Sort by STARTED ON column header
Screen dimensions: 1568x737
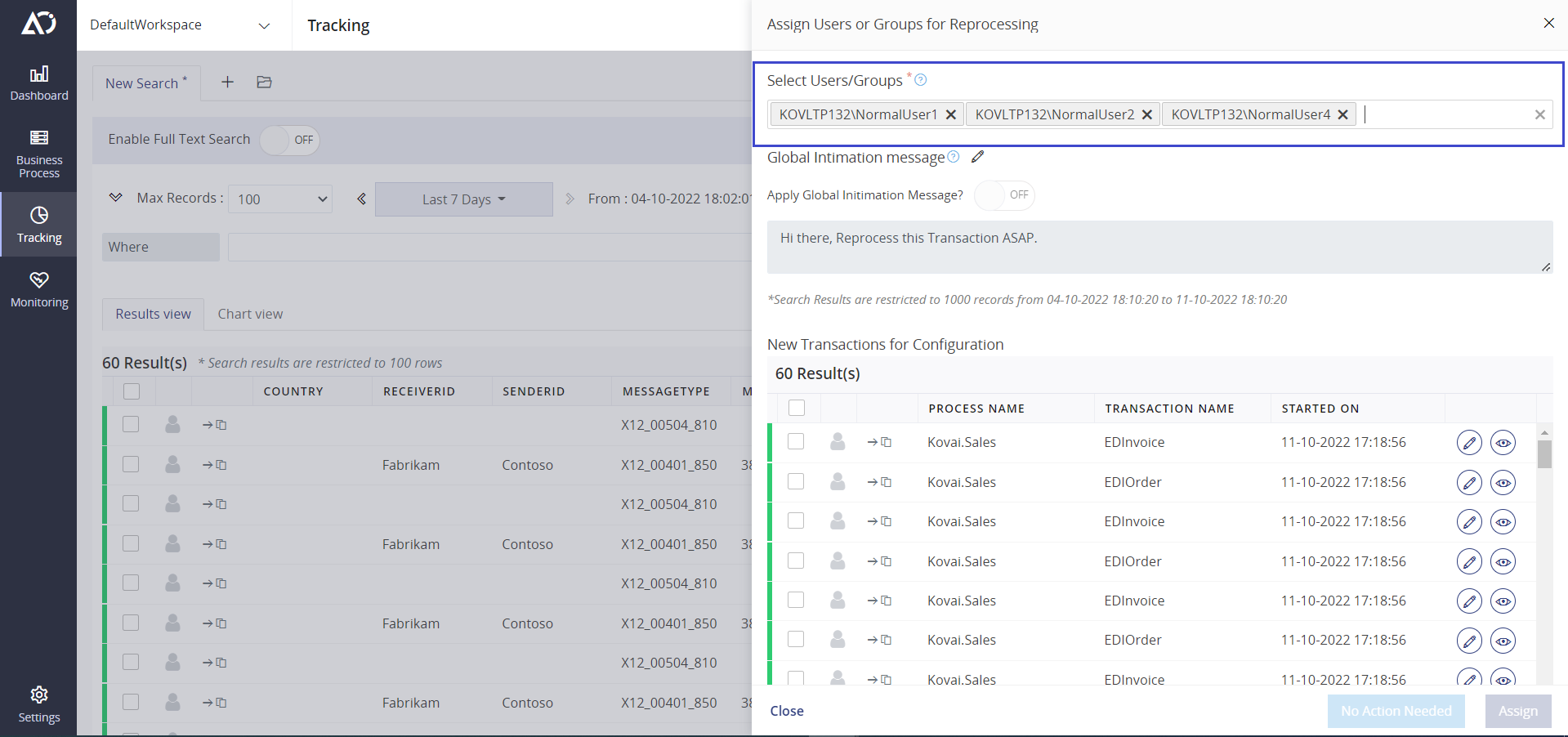1320,409
